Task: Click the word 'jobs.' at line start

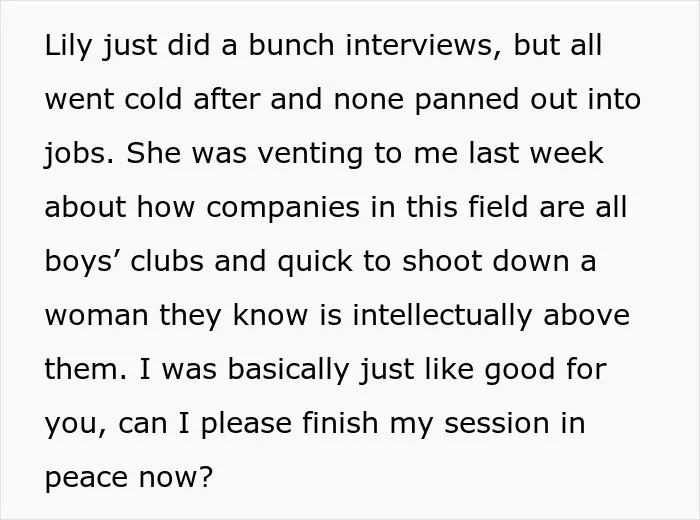Action: 79,154
